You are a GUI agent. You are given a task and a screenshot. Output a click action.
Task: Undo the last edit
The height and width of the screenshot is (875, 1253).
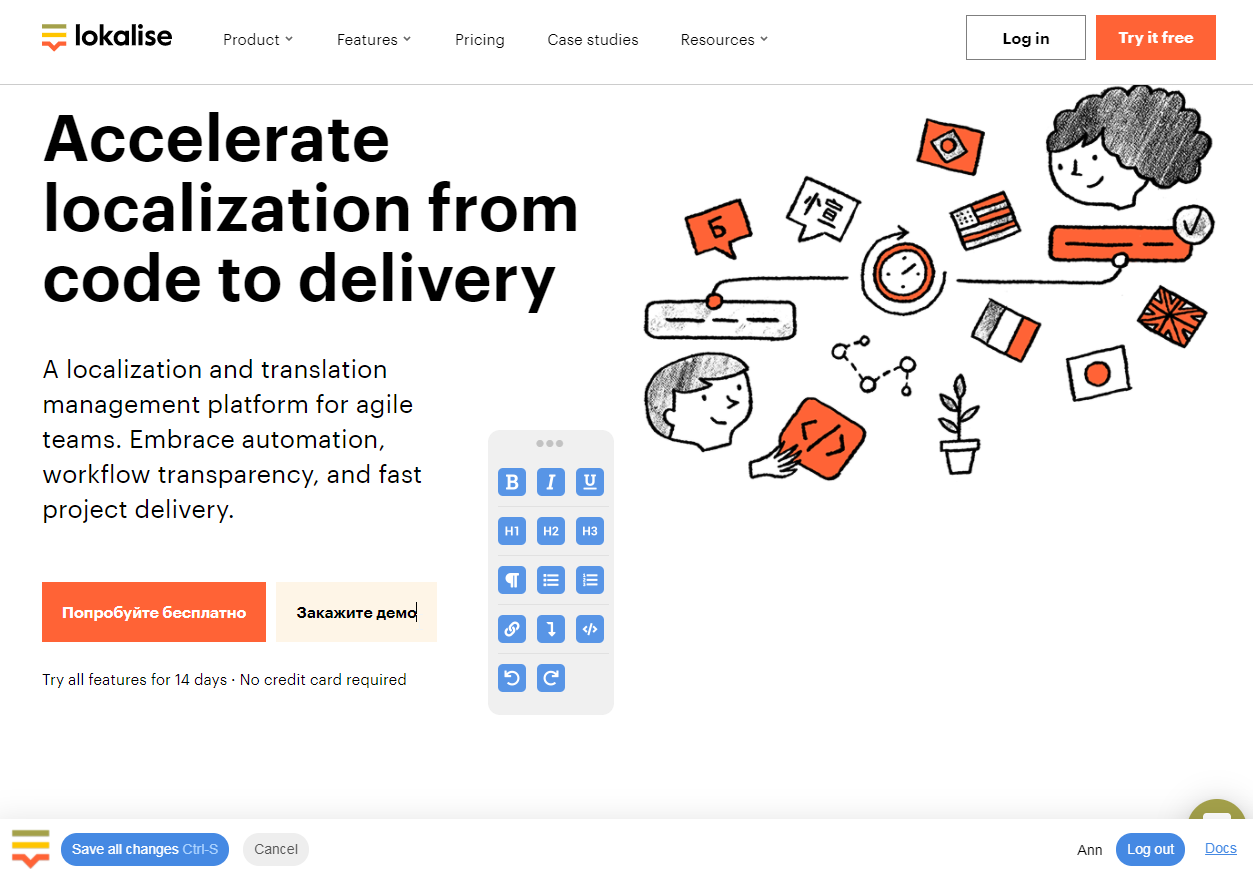511,677
